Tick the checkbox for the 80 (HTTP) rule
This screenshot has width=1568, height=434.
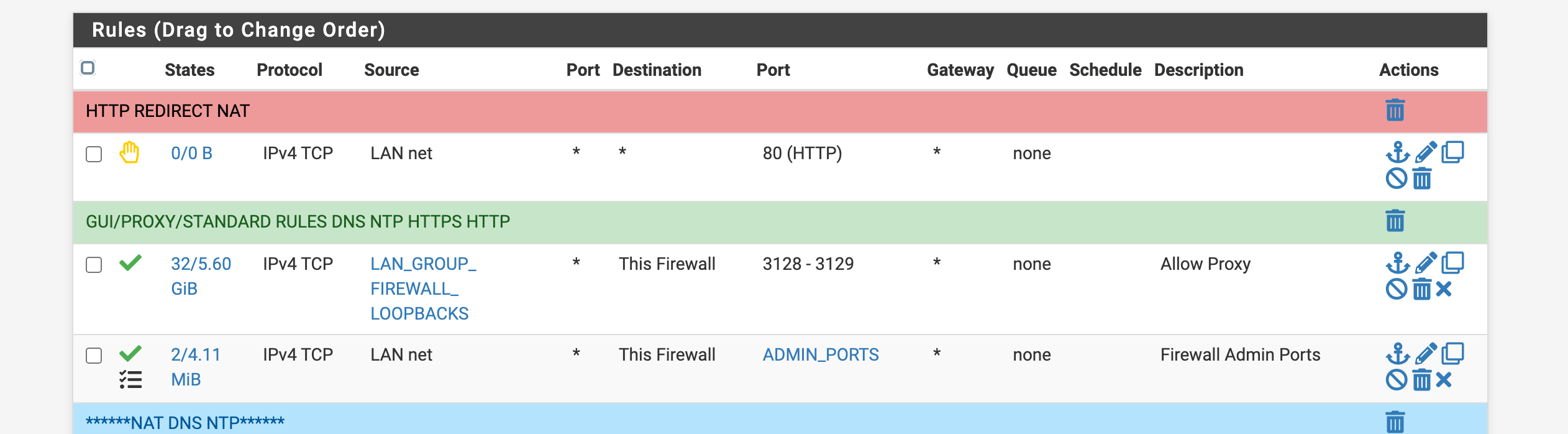94,154
